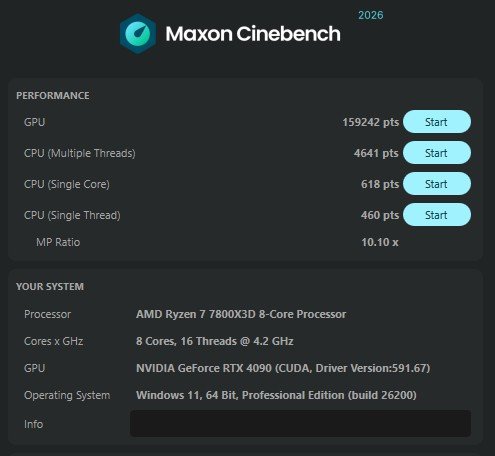Start the CPU Single Core test

(437, 184)
